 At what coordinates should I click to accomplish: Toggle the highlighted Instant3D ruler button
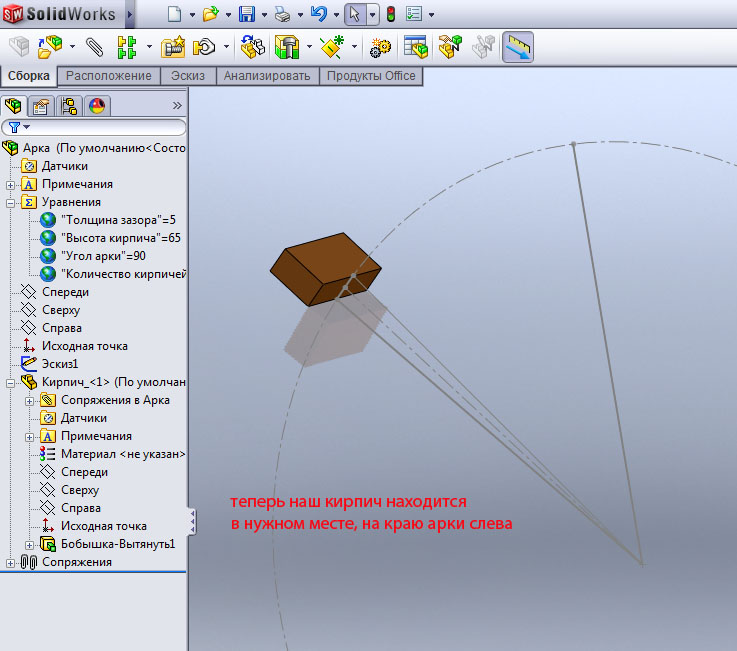point(517,46)
